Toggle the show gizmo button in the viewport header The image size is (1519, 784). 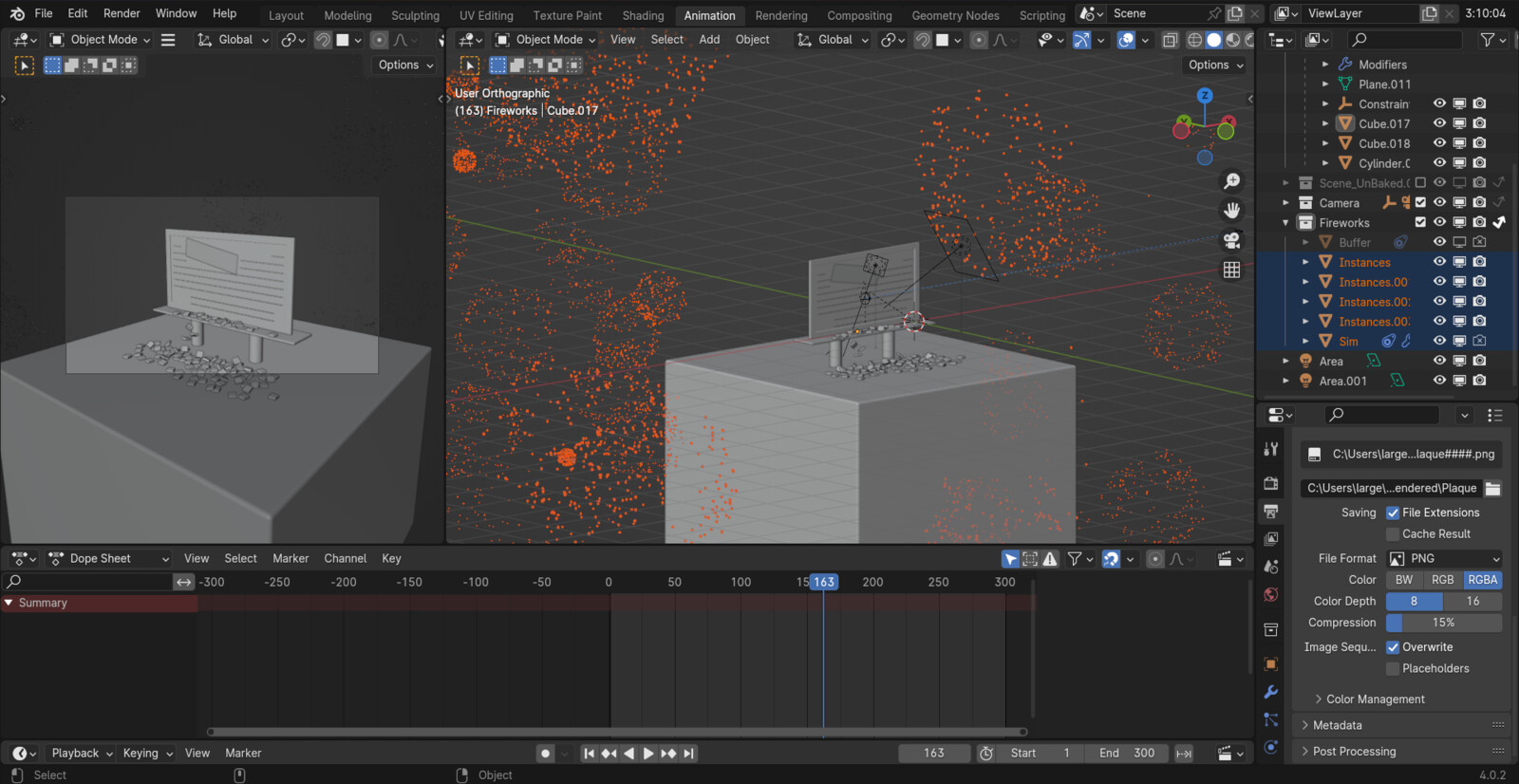pos(1081,40)
